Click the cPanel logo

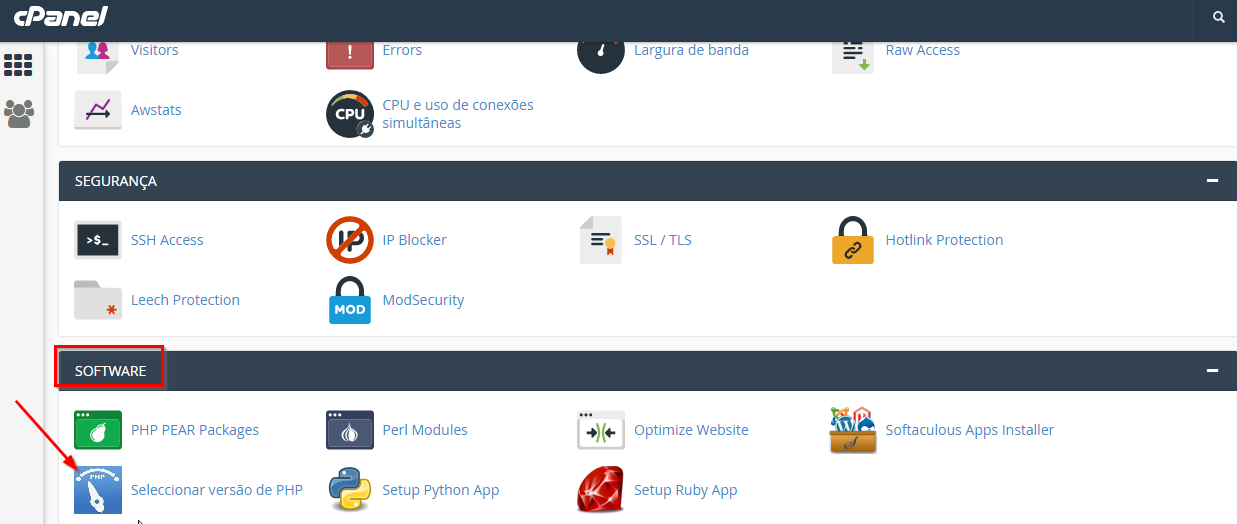pos(60,17)
